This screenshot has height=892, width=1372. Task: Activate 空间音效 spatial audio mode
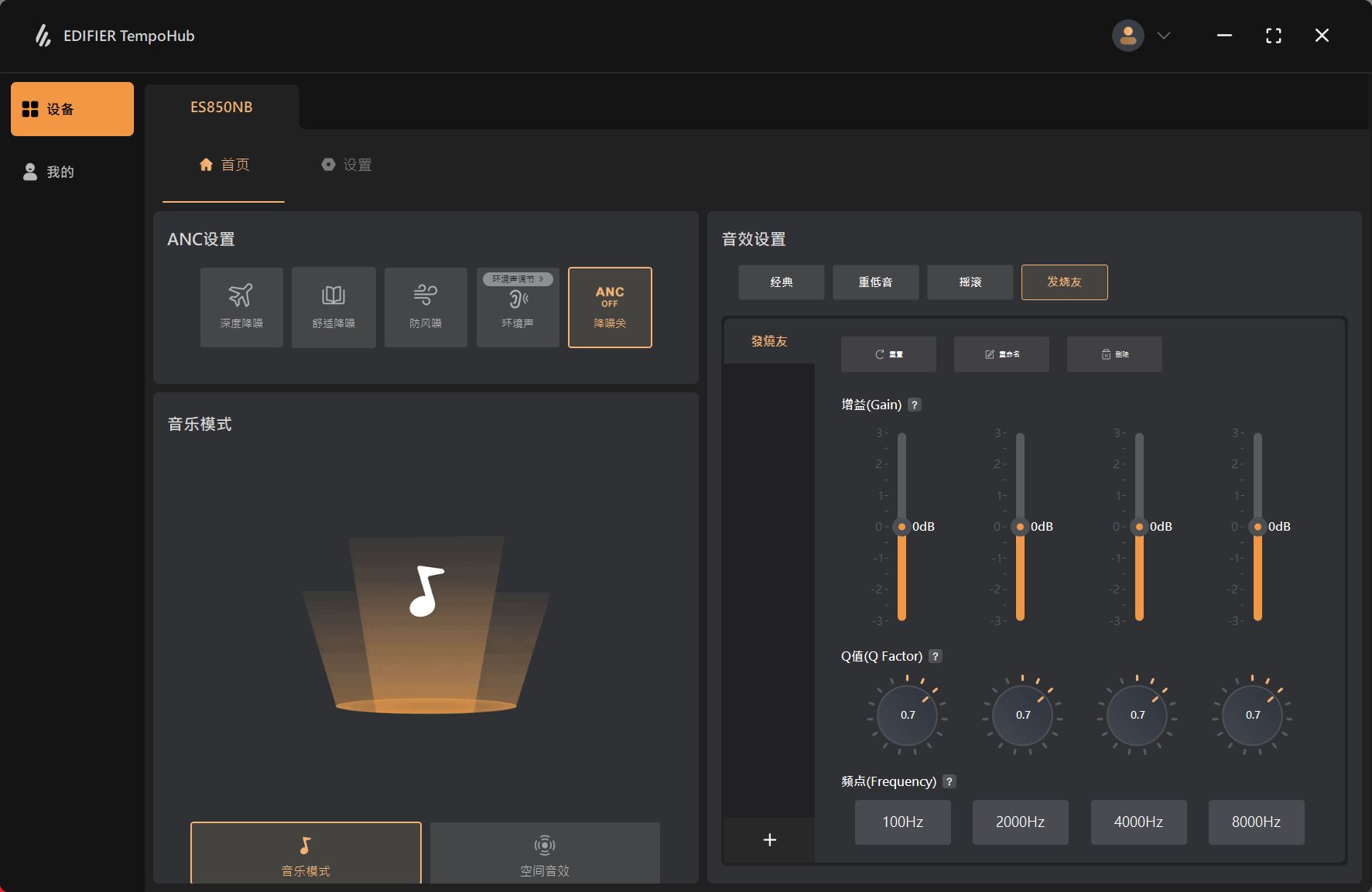click(545, 853)
